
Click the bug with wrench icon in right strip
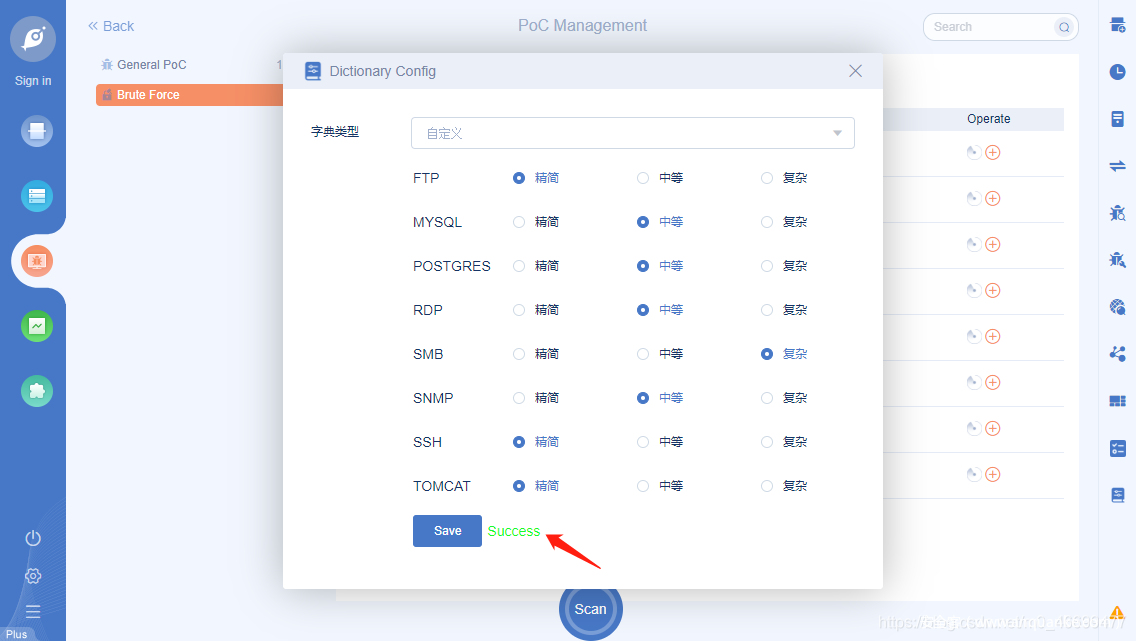click(1118, 259)
